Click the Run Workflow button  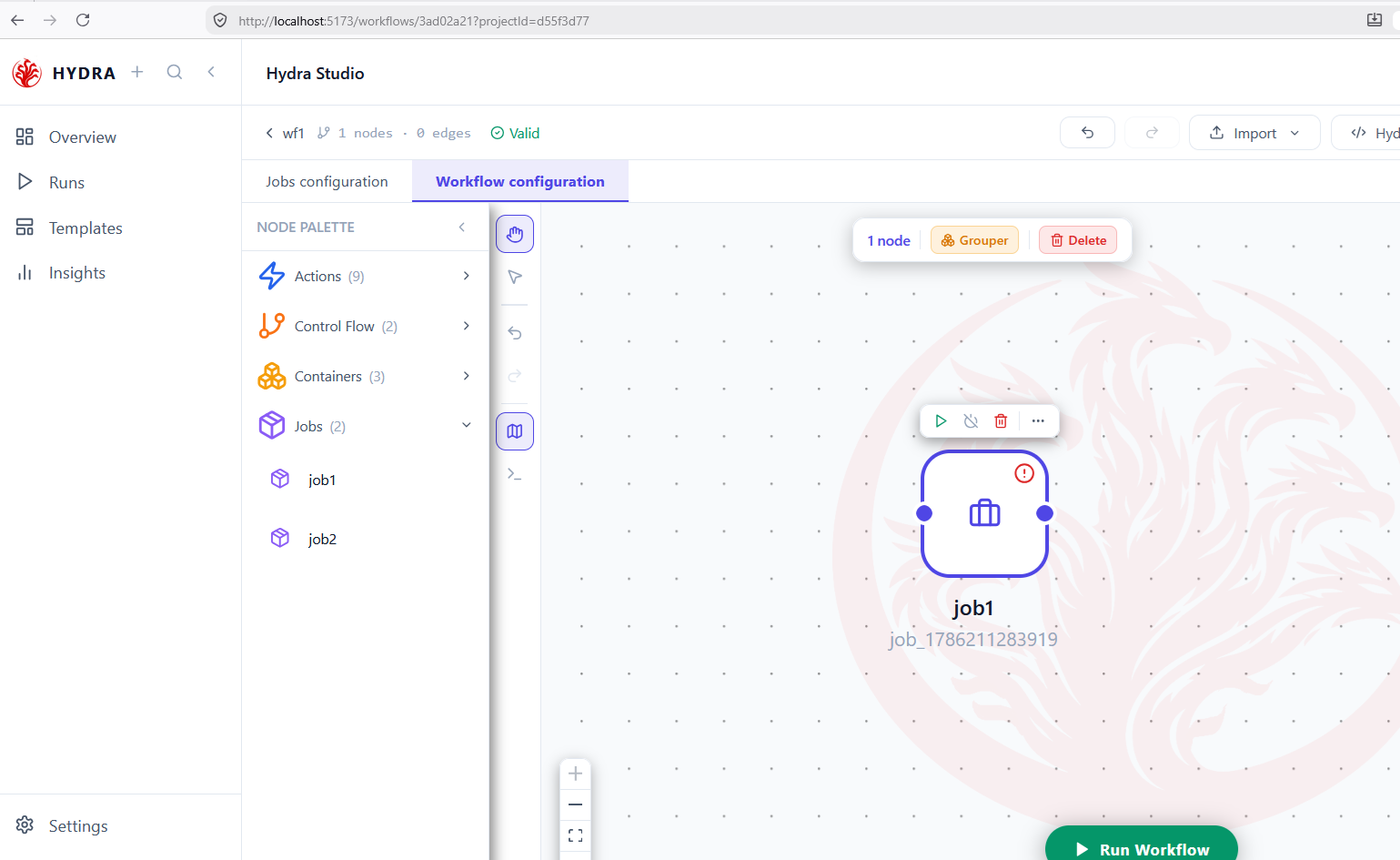1142,845
